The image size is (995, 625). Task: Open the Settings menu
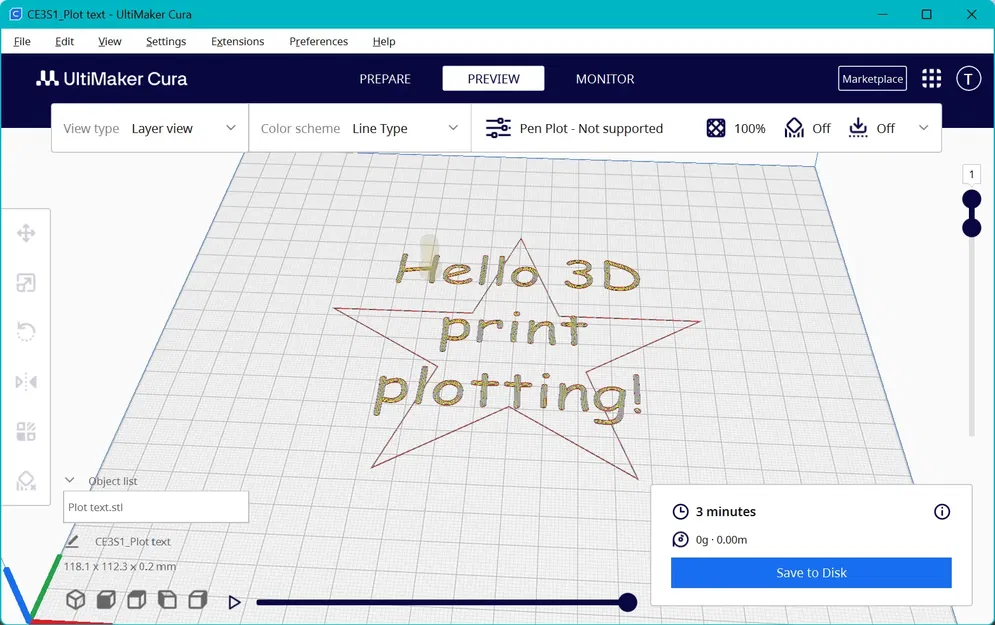click(x=166, y=41)
